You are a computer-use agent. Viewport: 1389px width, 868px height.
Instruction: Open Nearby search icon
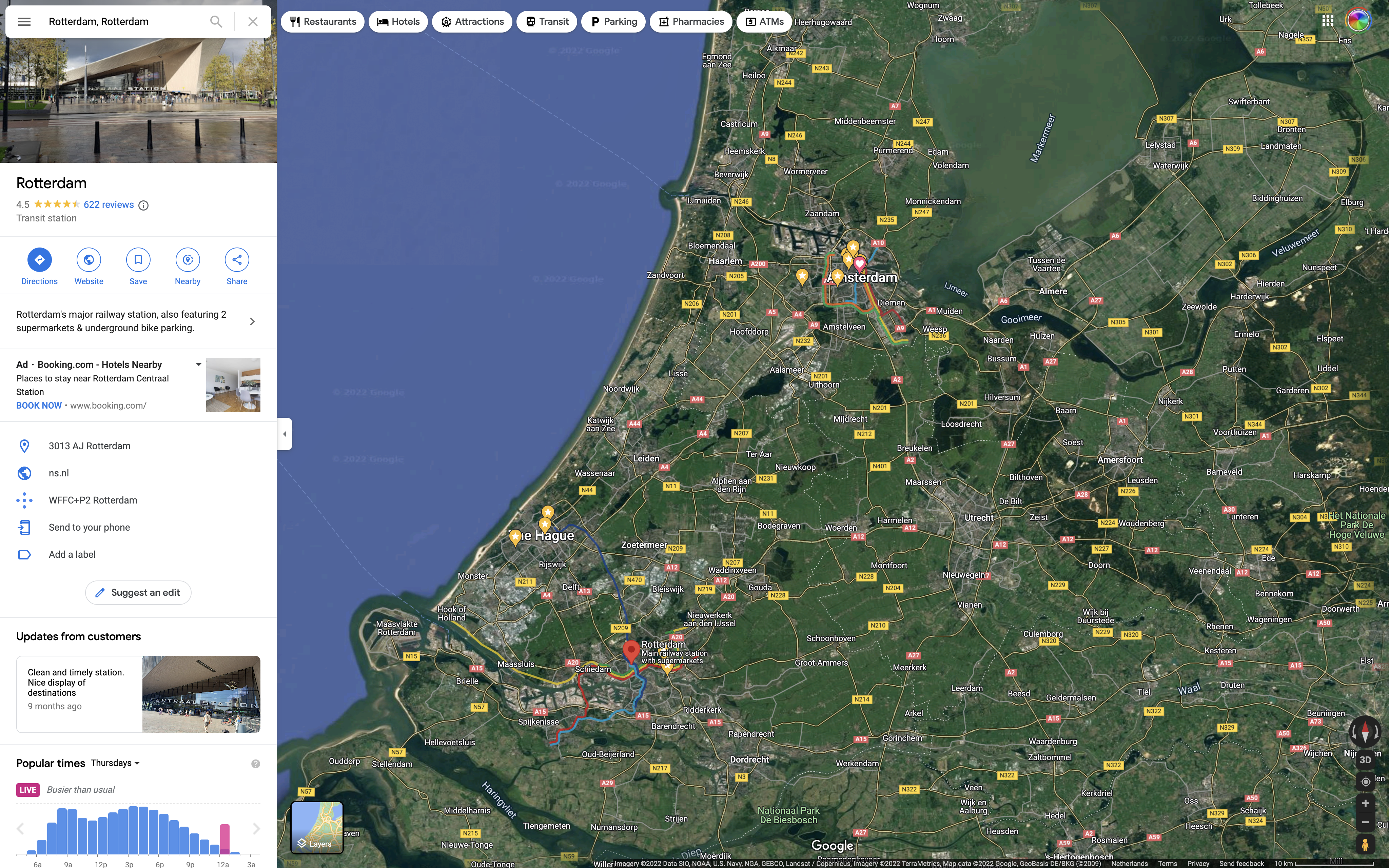pos(188,260)
